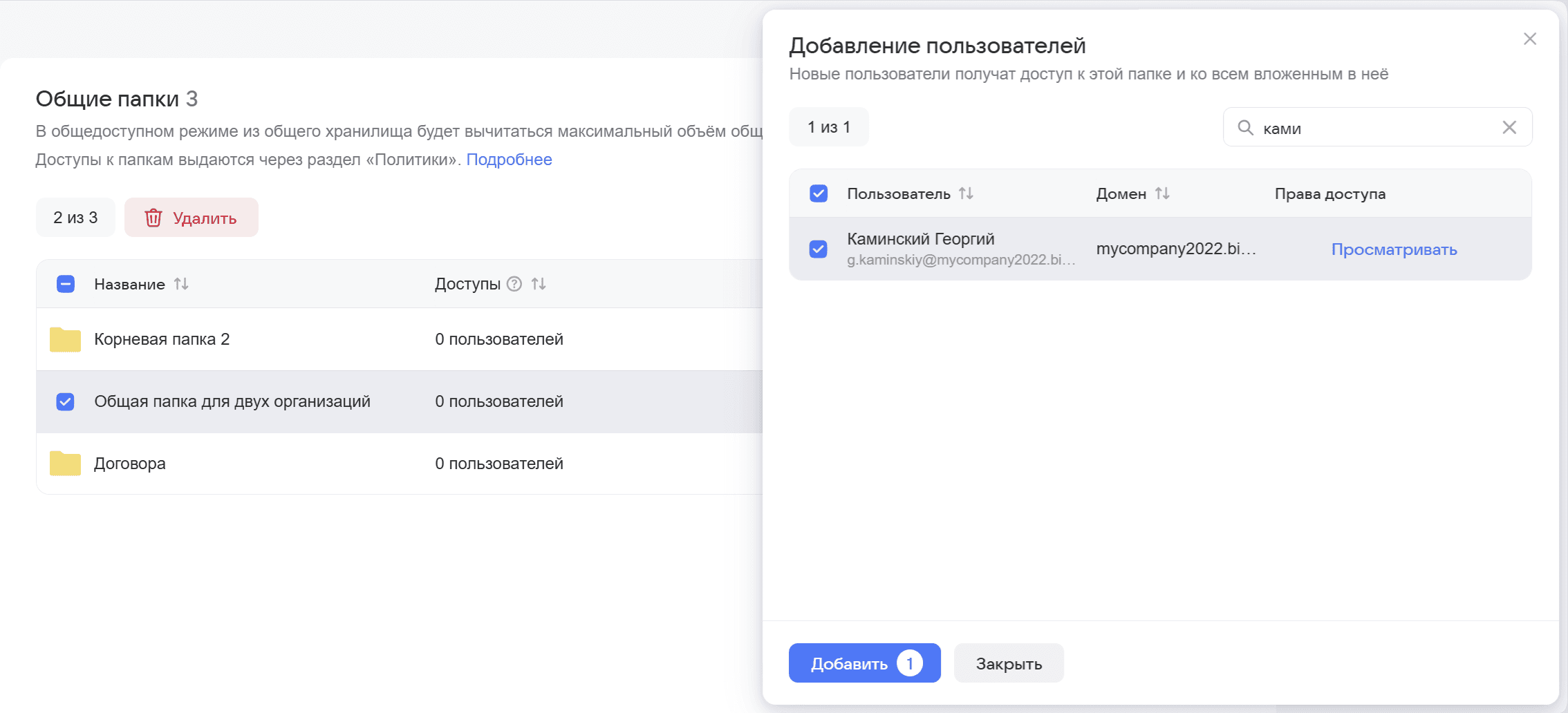Click 'Общая папка для двух организаций' row name
The height and width of the screenshot is (713, 1568).
[x=232, y=401]
